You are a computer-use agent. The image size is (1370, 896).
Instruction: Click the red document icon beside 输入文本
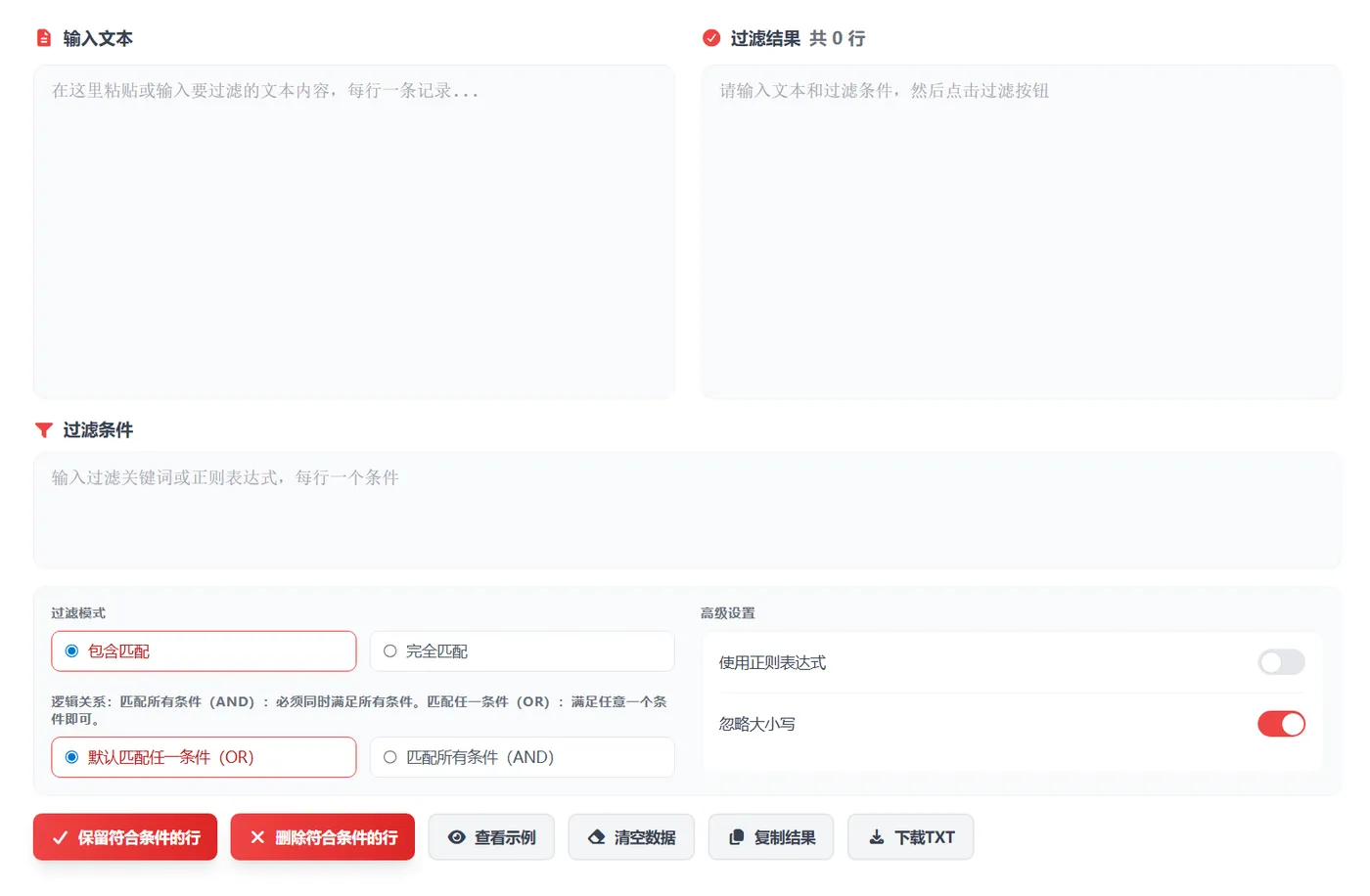43,37
